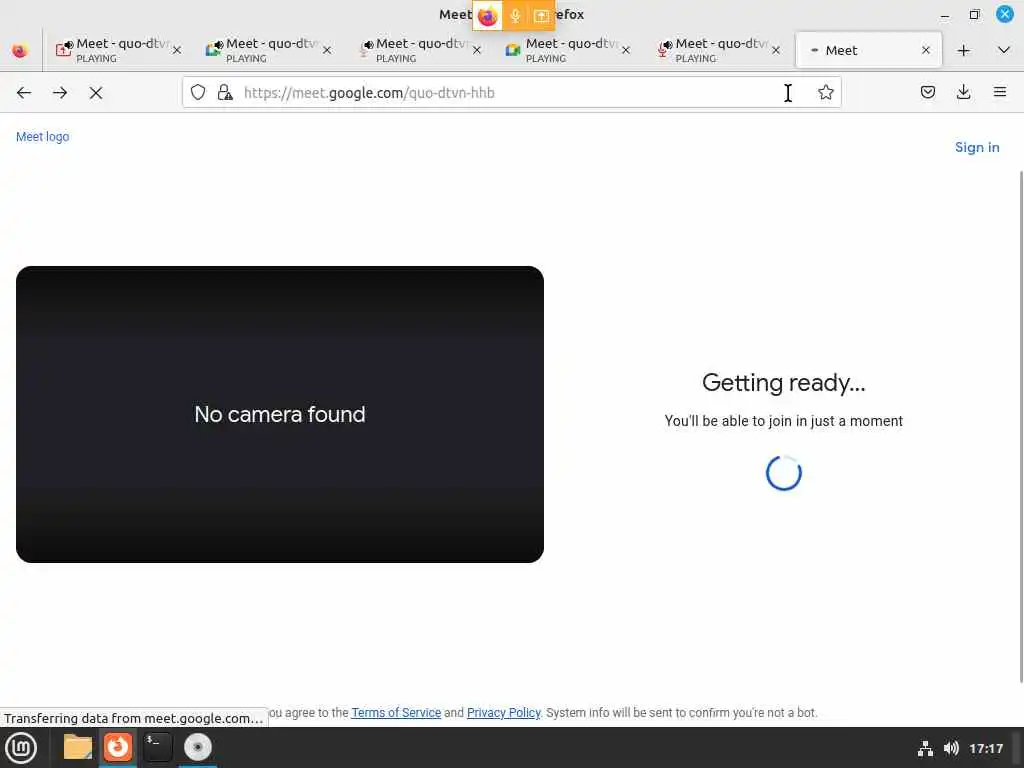Image resolution: width=1024 pixels, height=768 pixels.
Task: Close the active "Meet" tab
Action: (925, 50)
